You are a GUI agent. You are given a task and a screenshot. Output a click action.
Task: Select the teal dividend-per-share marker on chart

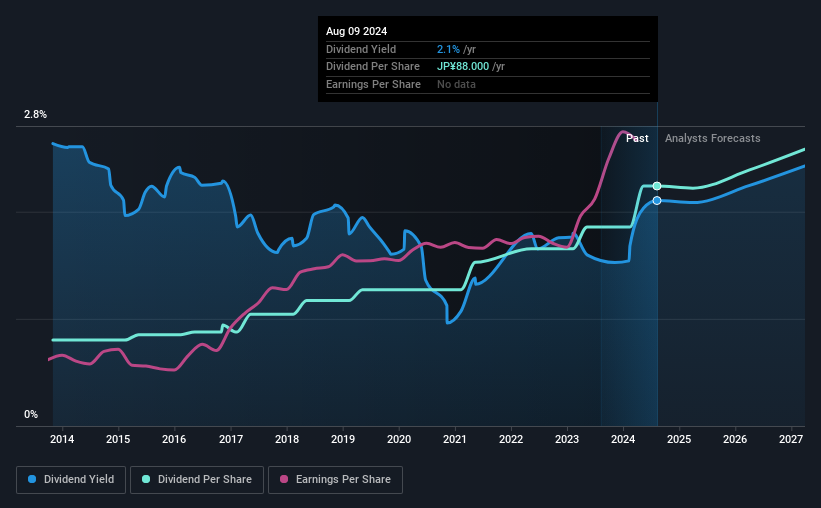click(657, 186)
